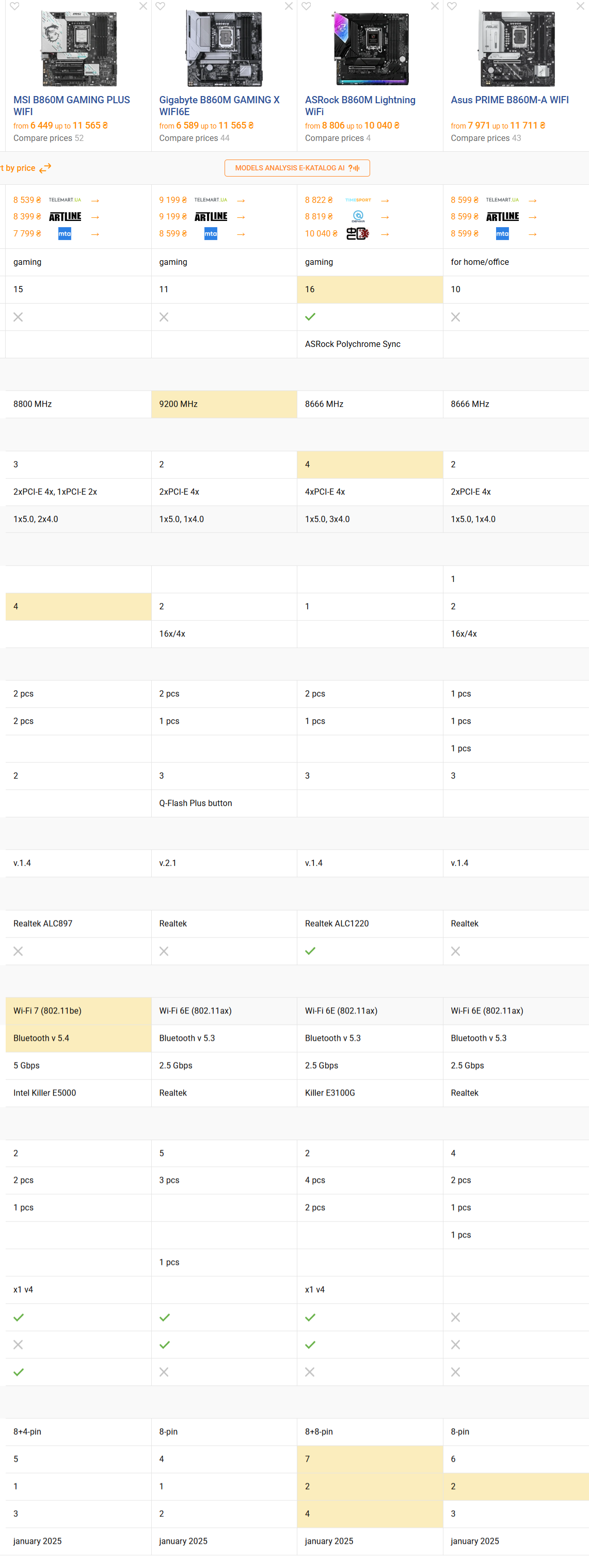Image resolution: width=589 pixels, height=1568 pixels.
Task: Click Artline logo in Gigabyte column
Action: point(211,217)
